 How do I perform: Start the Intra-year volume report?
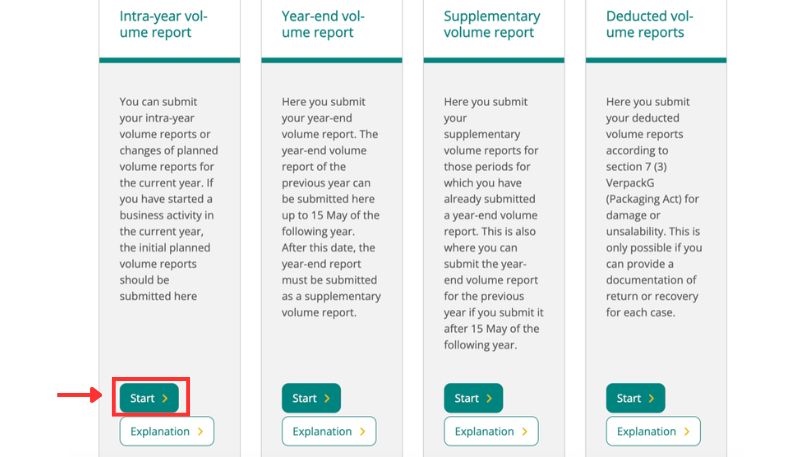[x=149, y=398]
